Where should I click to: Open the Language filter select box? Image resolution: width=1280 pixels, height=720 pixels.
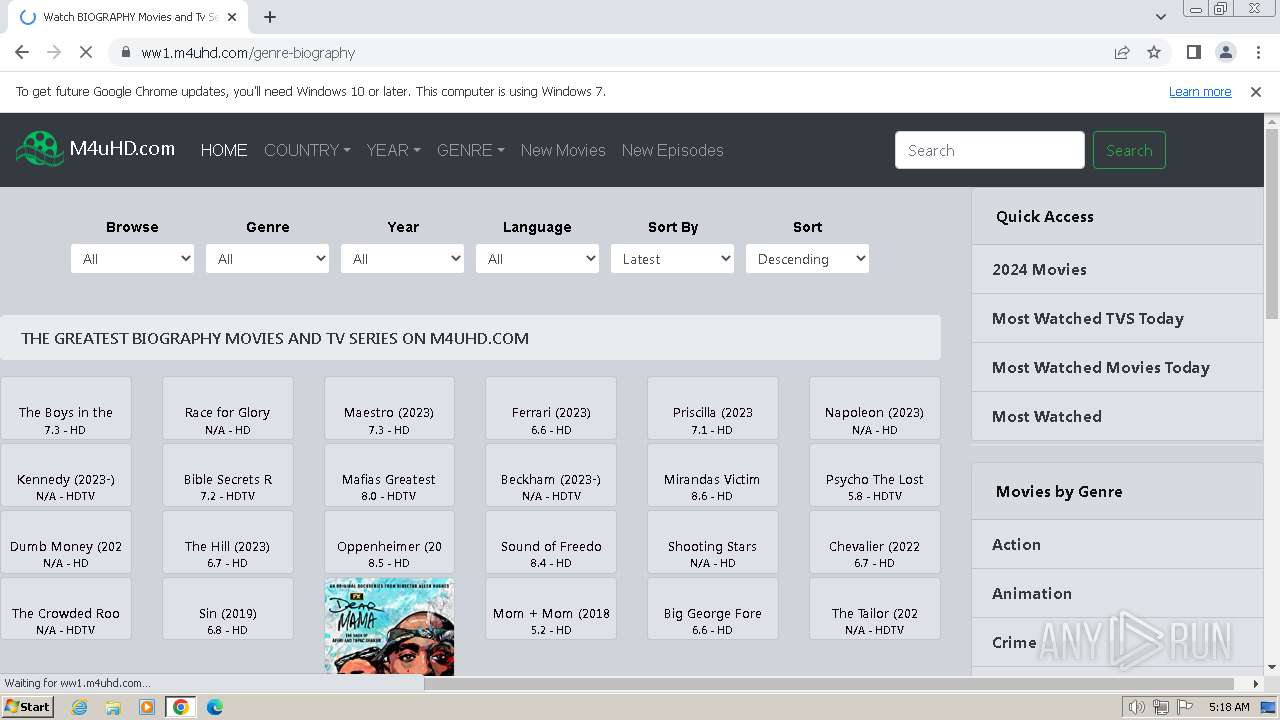tap(537, 259)
